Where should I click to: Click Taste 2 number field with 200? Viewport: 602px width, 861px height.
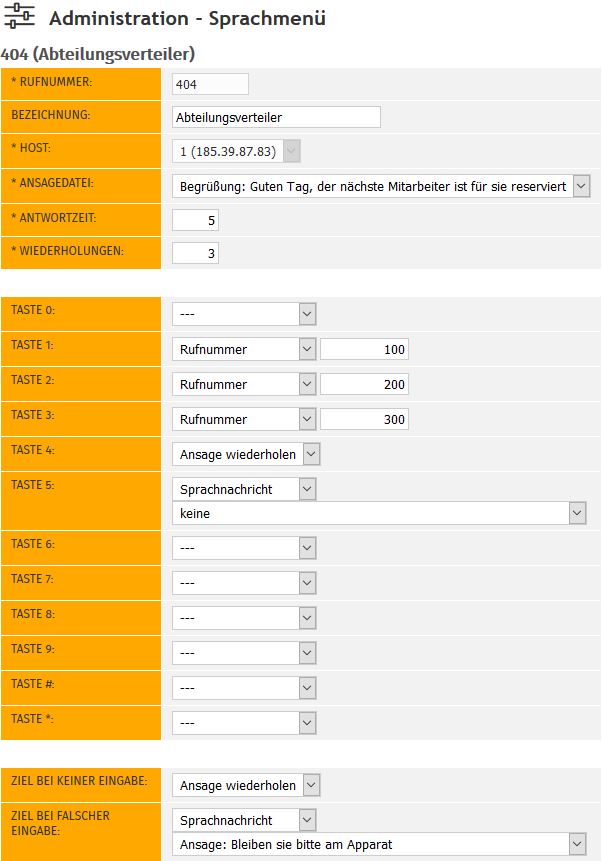pyautogui.click(x=364, y=384)
